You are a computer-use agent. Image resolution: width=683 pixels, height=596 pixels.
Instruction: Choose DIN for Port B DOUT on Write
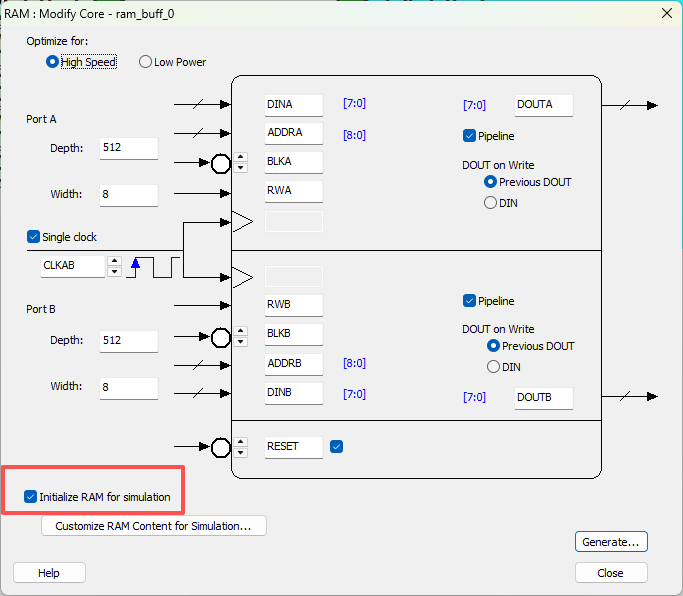click(x=493, y=367)
